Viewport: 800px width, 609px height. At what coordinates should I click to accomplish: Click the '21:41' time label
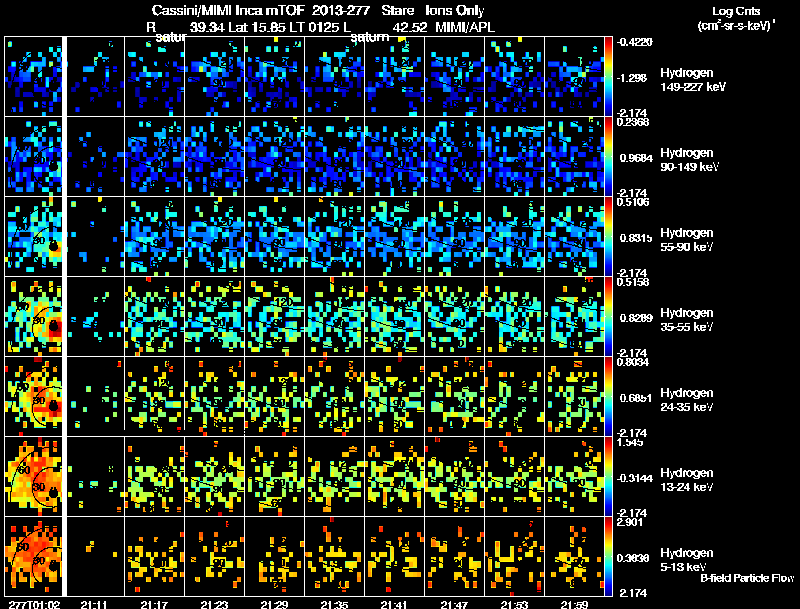(394, 605)
